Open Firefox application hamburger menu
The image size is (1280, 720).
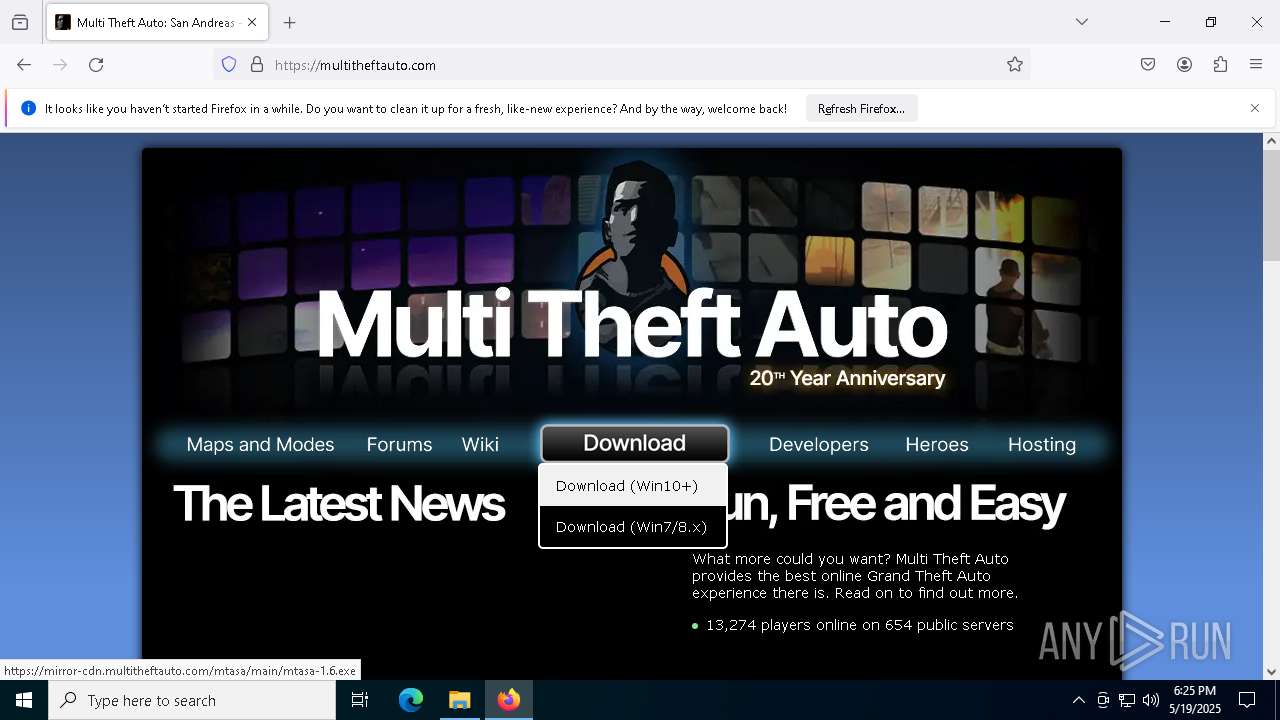[1256, 65]
